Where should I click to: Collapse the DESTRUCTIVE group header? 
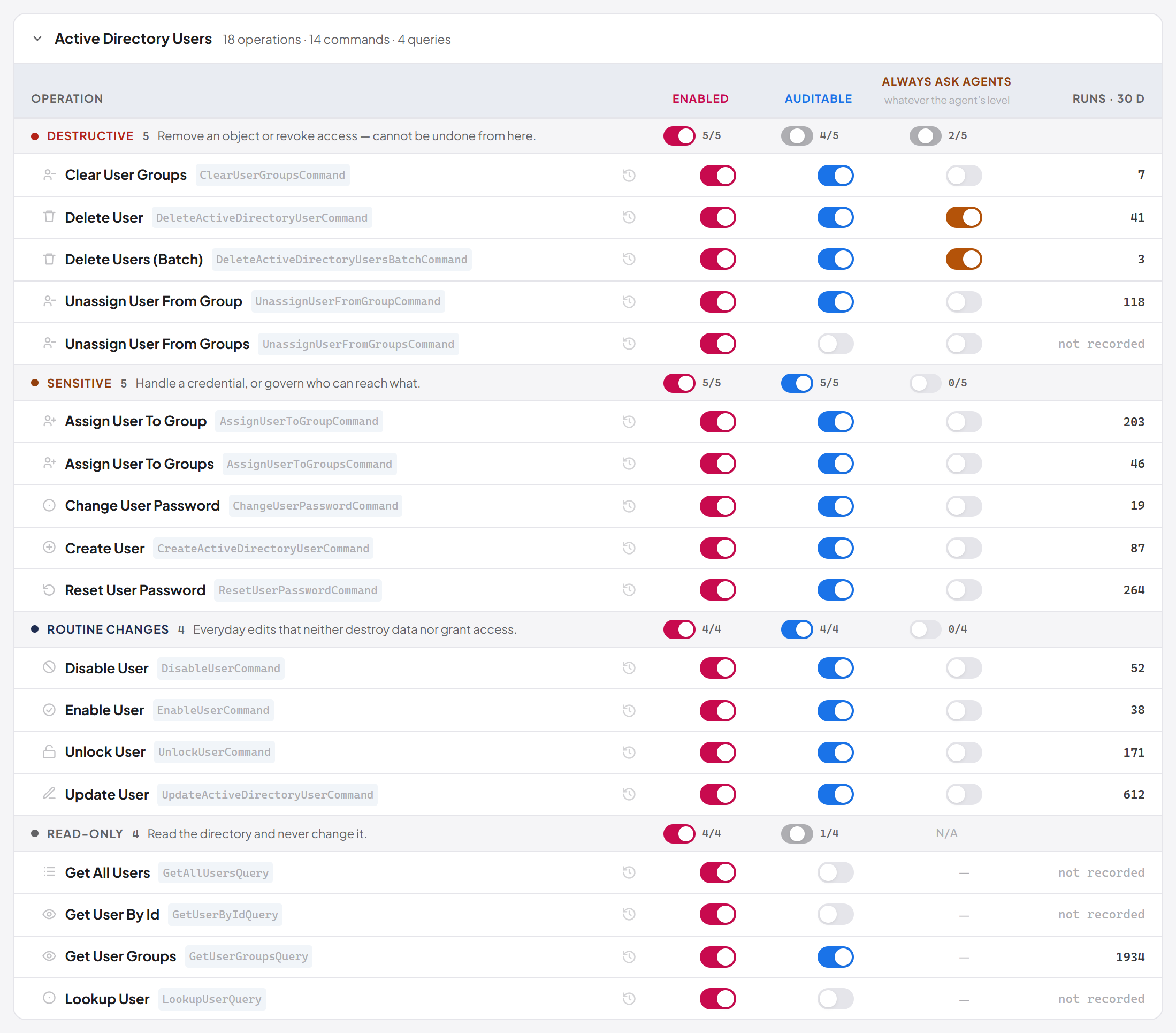[x=588, y=136]
